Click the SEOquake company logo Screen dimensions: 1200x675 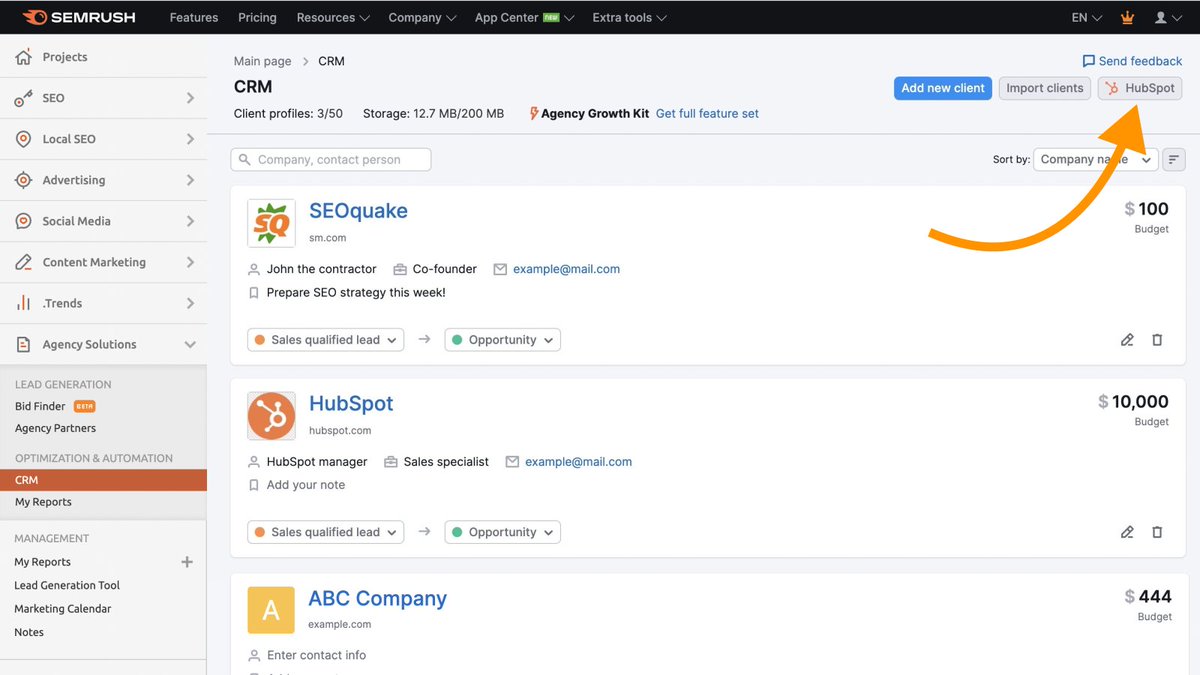click(271, 223)
